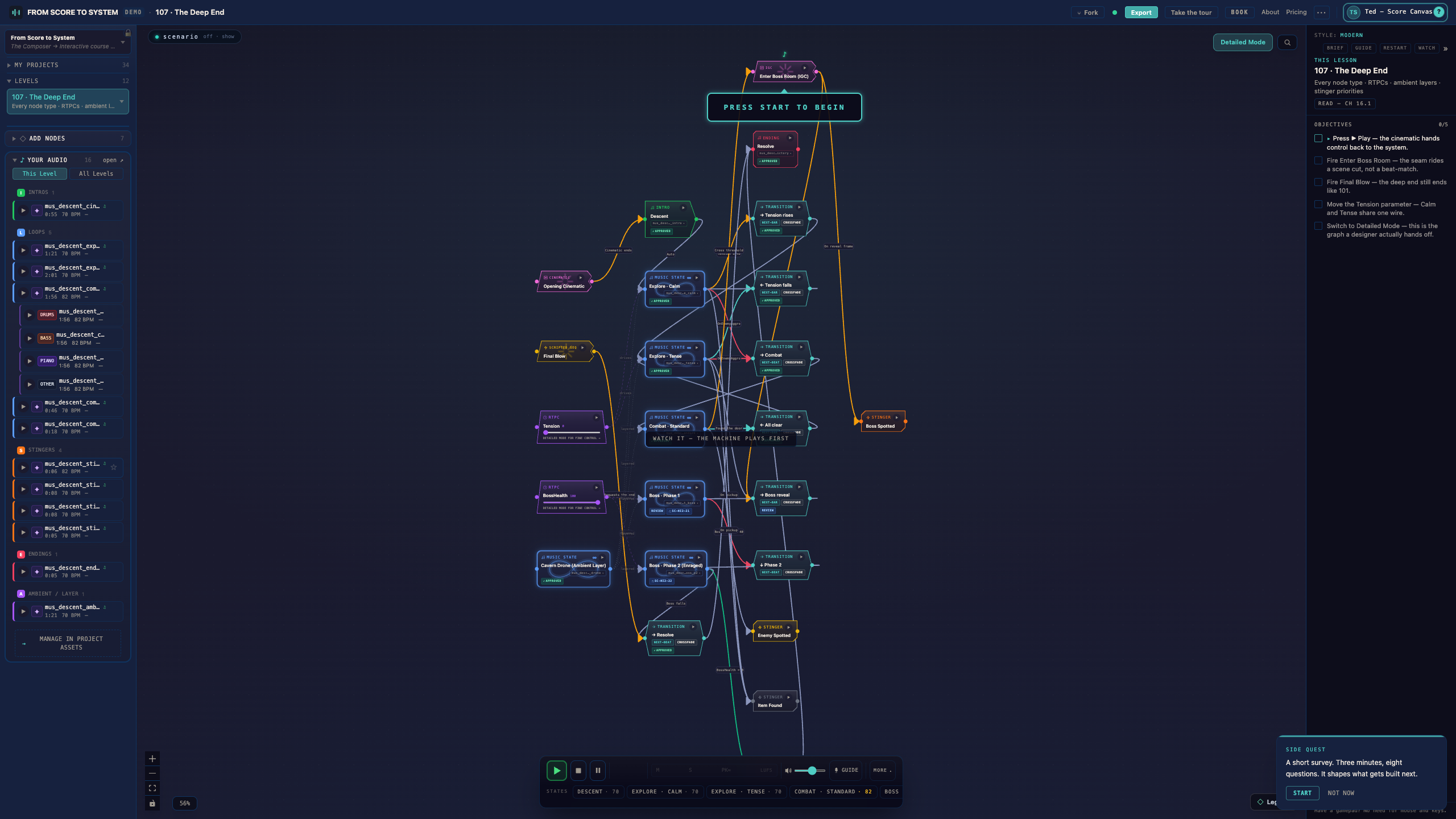
Task: Mute audio using the speaker icon
Action: coord(788,771)
